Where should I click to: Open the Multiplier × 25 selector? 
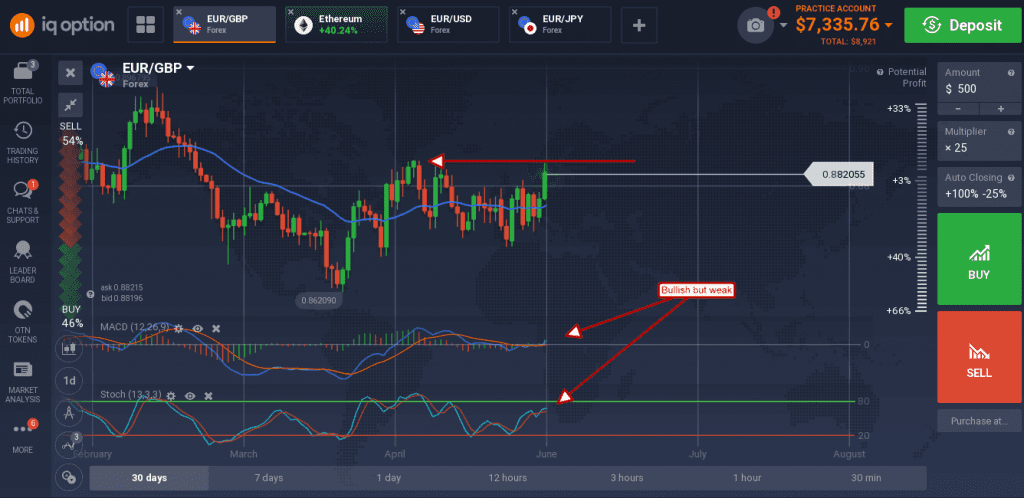coord(978,140)
